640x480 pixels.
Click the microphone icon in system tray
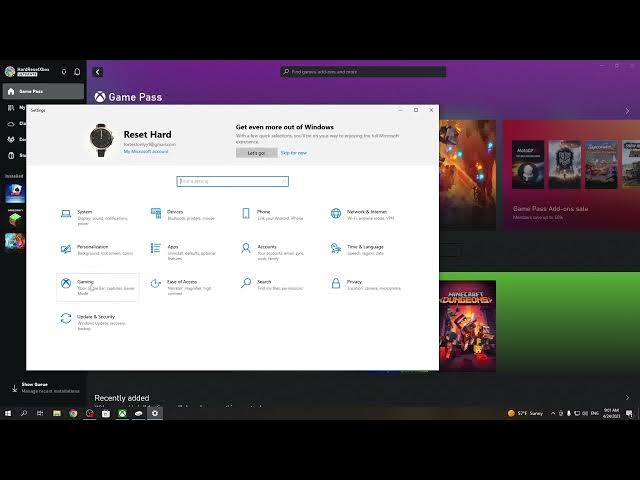pyautogui.click(x=569, y=413)
